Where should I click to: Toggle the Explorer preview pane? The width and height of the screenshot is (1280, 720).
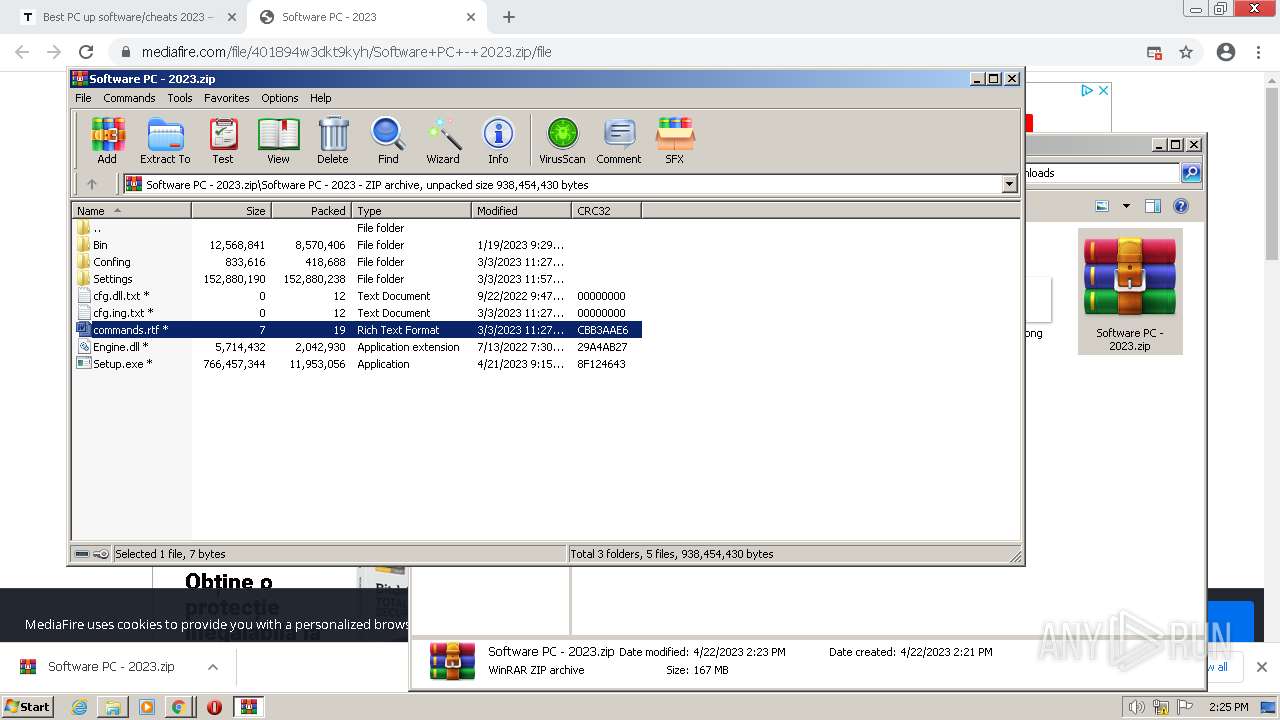(1153, 206)
